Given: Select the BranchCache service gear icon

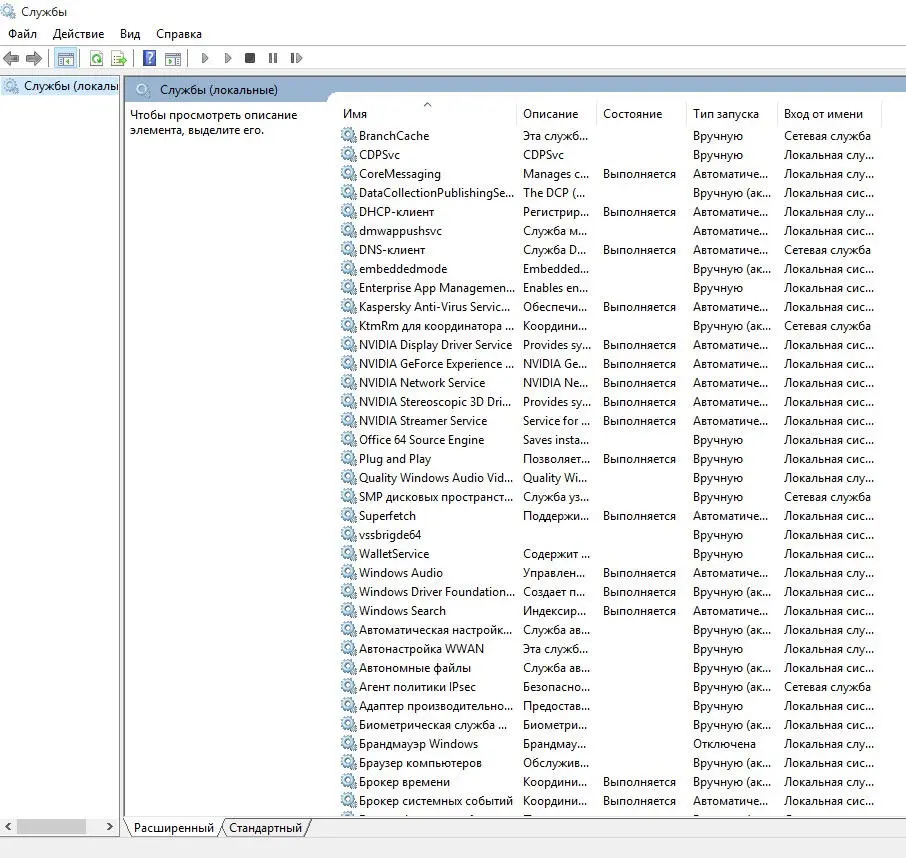Looking at the screenshot, I should click(x=348, y=135).
